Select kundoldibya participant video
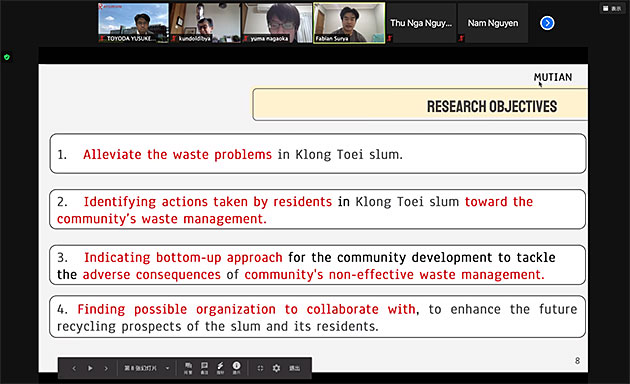This screenshot has height=384, width=630. (x=205, y=23)
